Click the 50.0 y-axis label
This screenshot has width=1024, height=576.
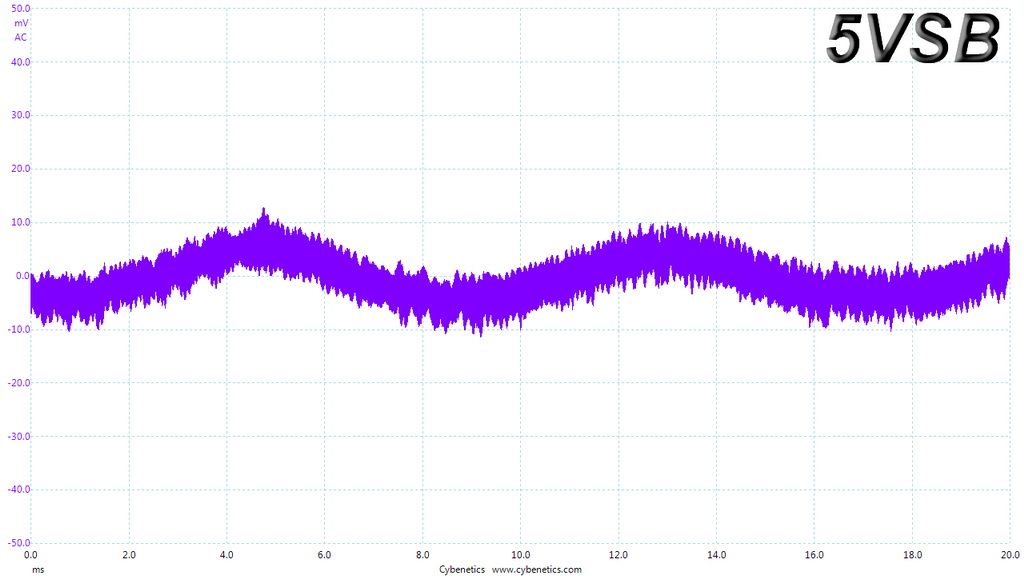[21, 8]
